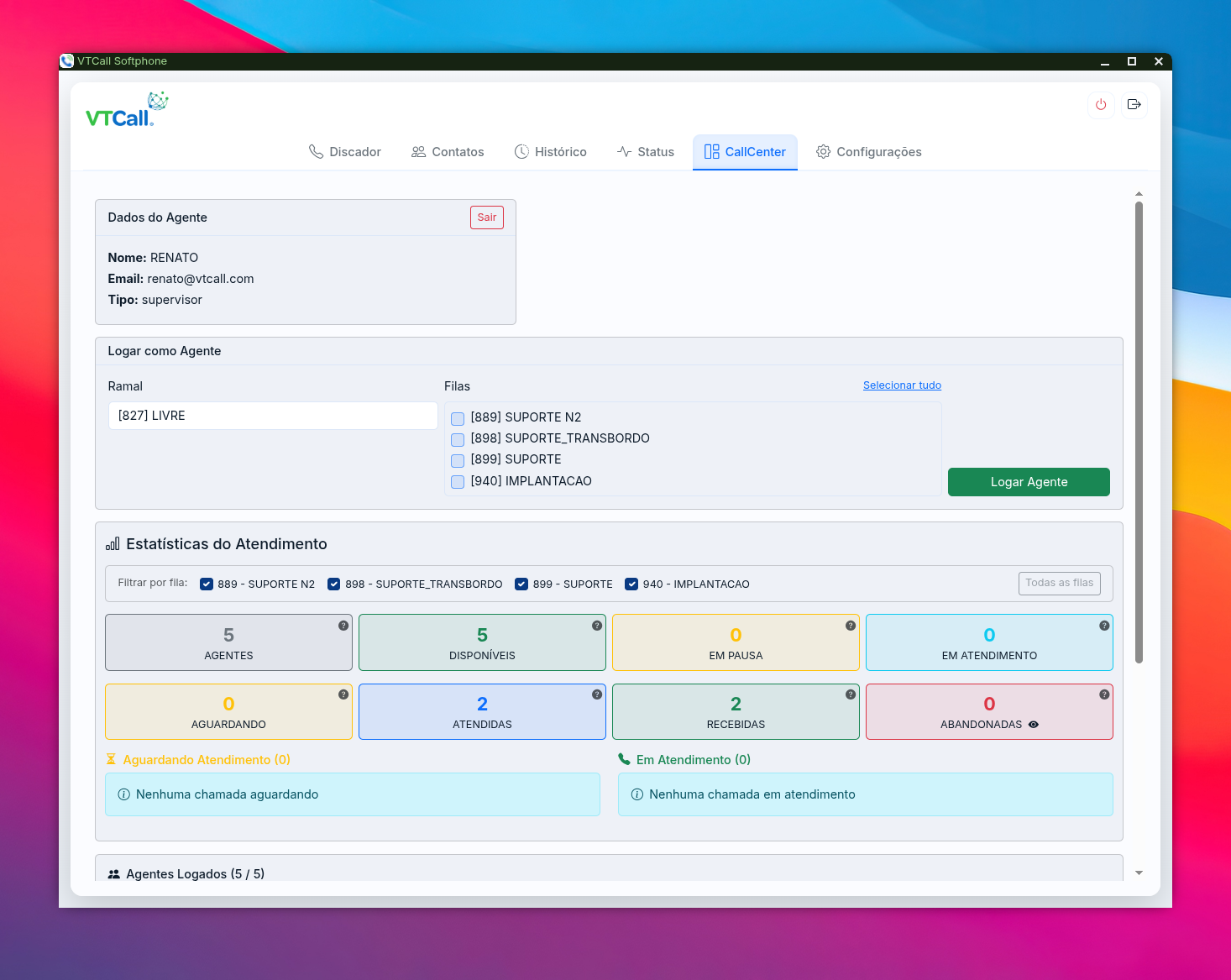Open the Histórico tab
The height and width of the screenshot is (980, 1231).
click(x=550, y=152)
